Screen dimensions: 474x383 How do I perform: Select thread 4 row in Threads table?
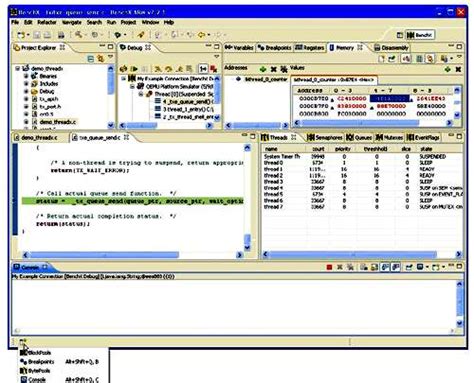pyautogui.click(x=362, y=188)
